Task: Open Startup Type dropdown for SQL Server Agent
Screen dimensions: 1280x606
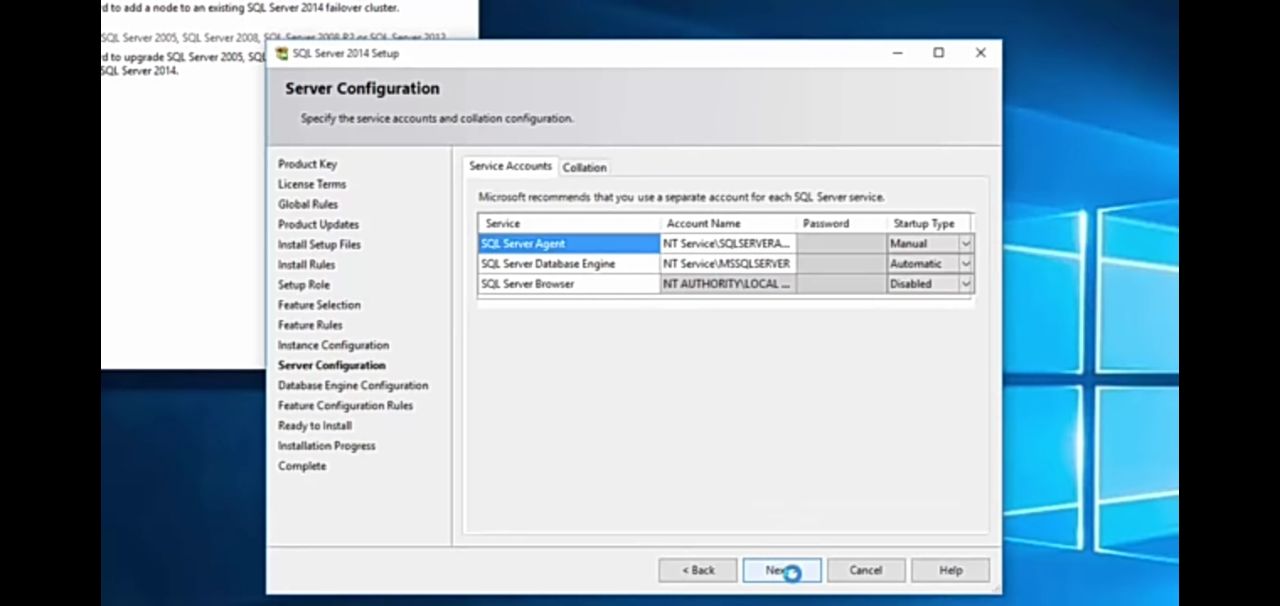Action: 966,243
